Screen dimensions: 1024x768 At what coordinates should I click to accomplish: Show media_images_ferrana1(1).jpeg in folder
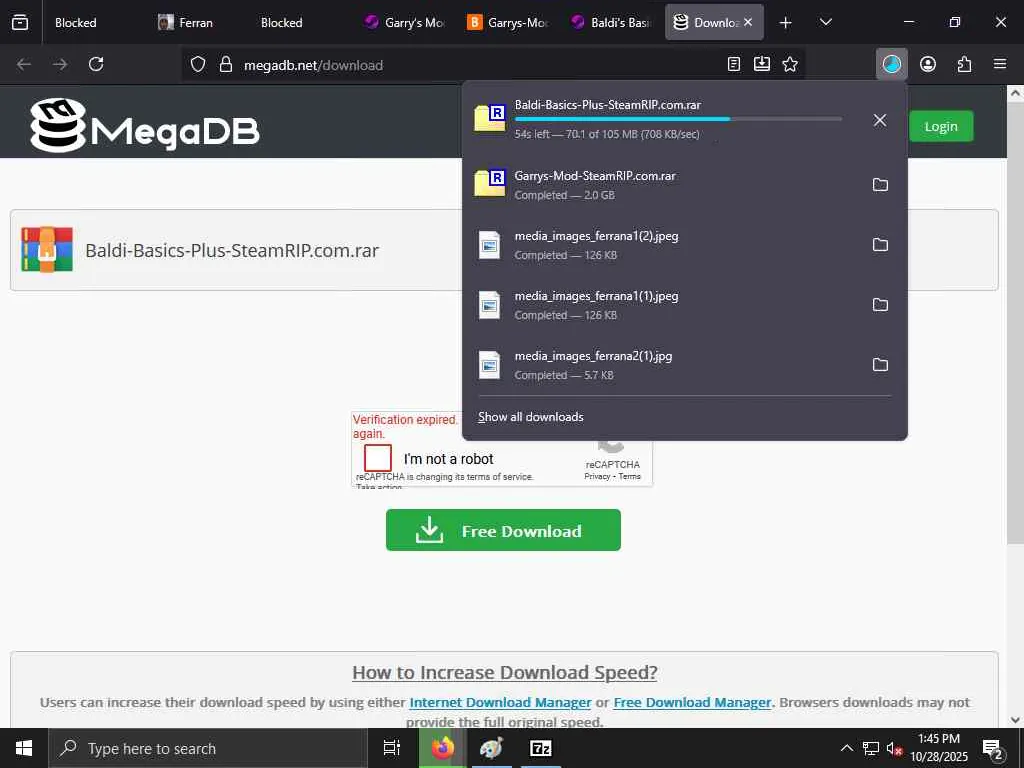point(880,305)
